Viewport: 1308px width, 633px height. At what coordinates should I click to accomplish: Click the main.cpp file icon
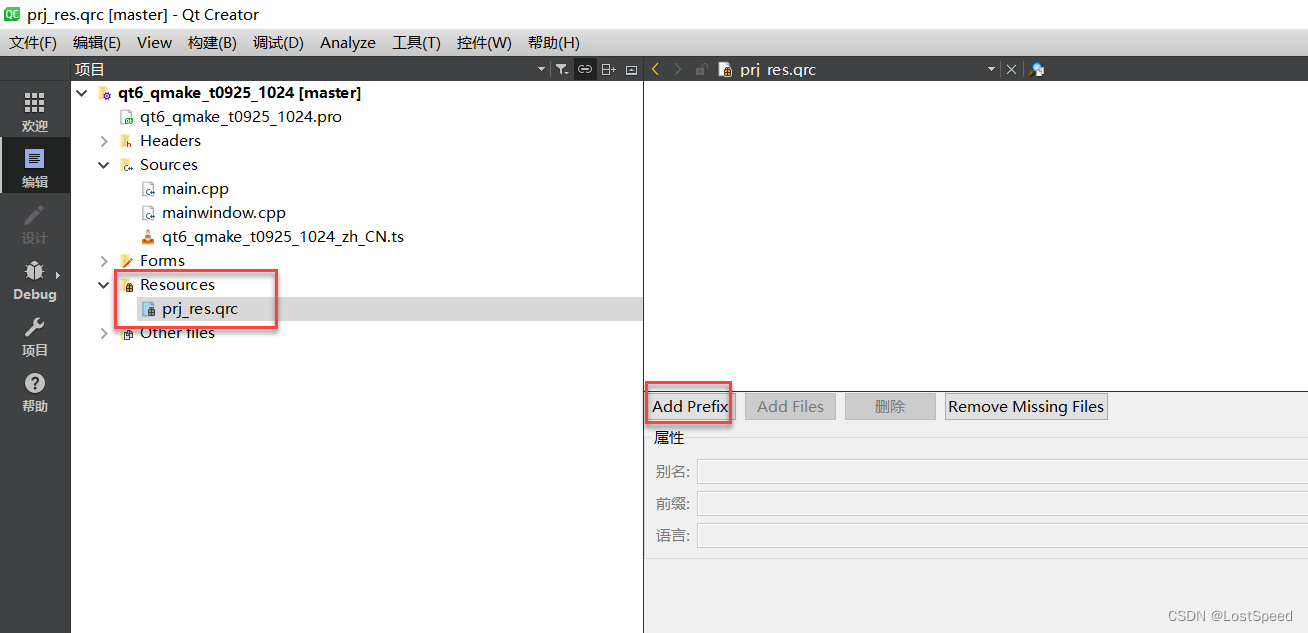pyautogui.click(x=148, y=189)
